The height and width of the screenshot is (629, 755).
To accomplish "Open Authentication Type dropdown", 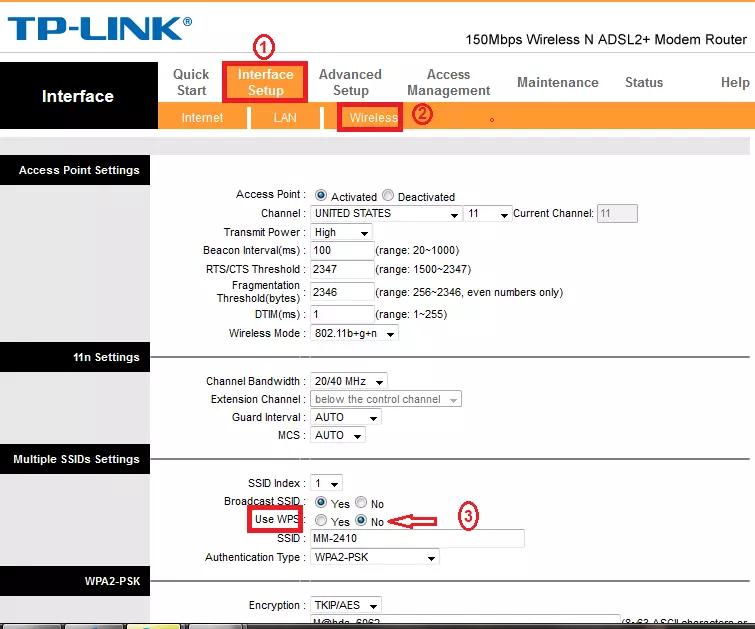I will tap(375, 557).
